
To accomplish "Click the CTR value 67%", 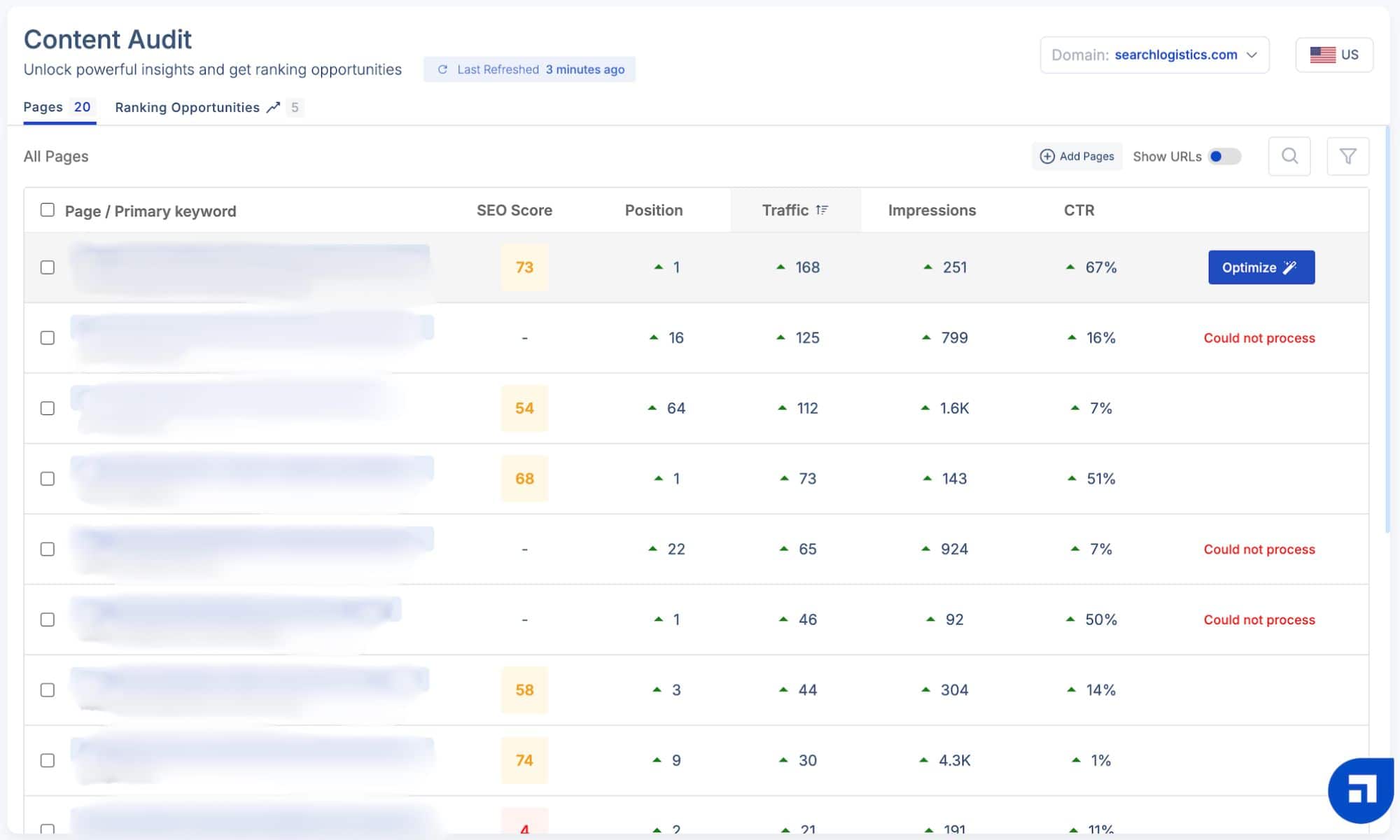I will pyautogui.click(x=1101, y=267).
